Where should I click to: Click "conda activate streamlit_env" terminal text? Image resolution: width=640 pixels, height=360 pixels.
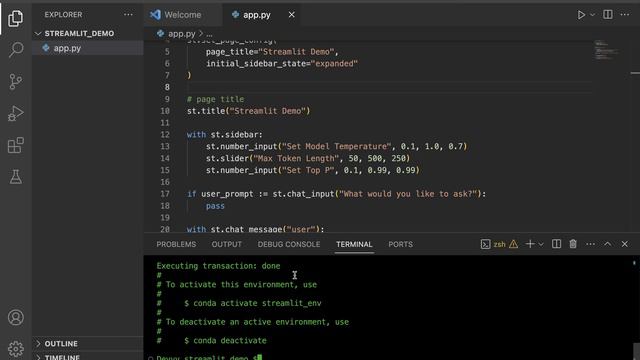pyautogui.click(x=257, y=303)
